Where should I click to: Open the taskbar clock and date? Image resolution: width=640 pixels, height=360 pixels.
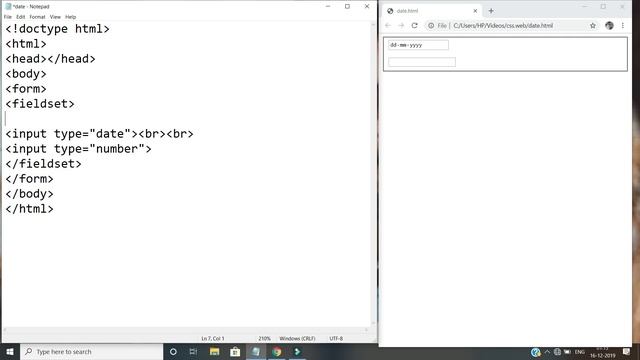[602, 352]
